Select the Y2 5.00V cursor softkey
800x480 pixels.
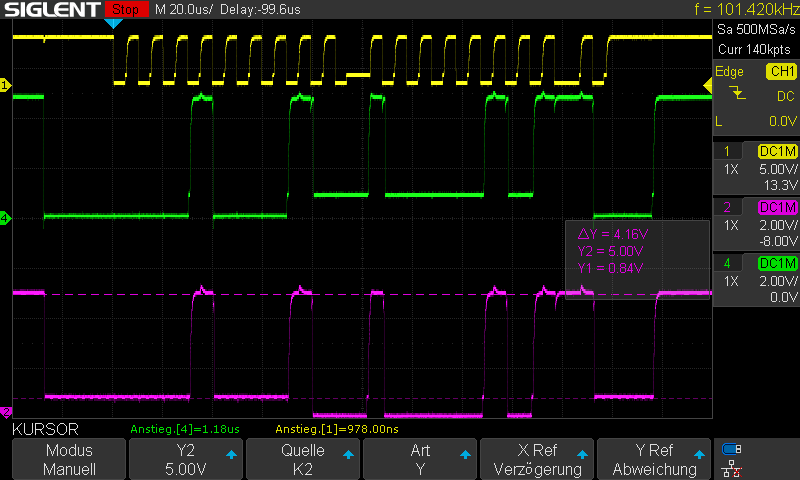[186, 459]
